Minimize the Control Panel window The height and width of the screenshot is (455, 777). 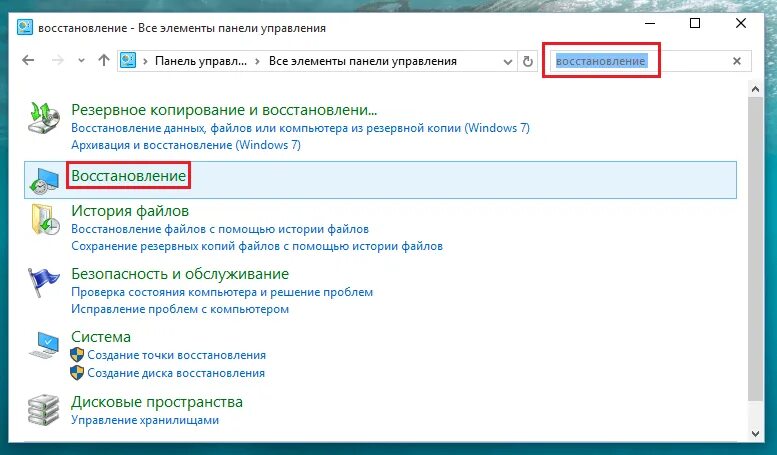click(x=650, y=23)
